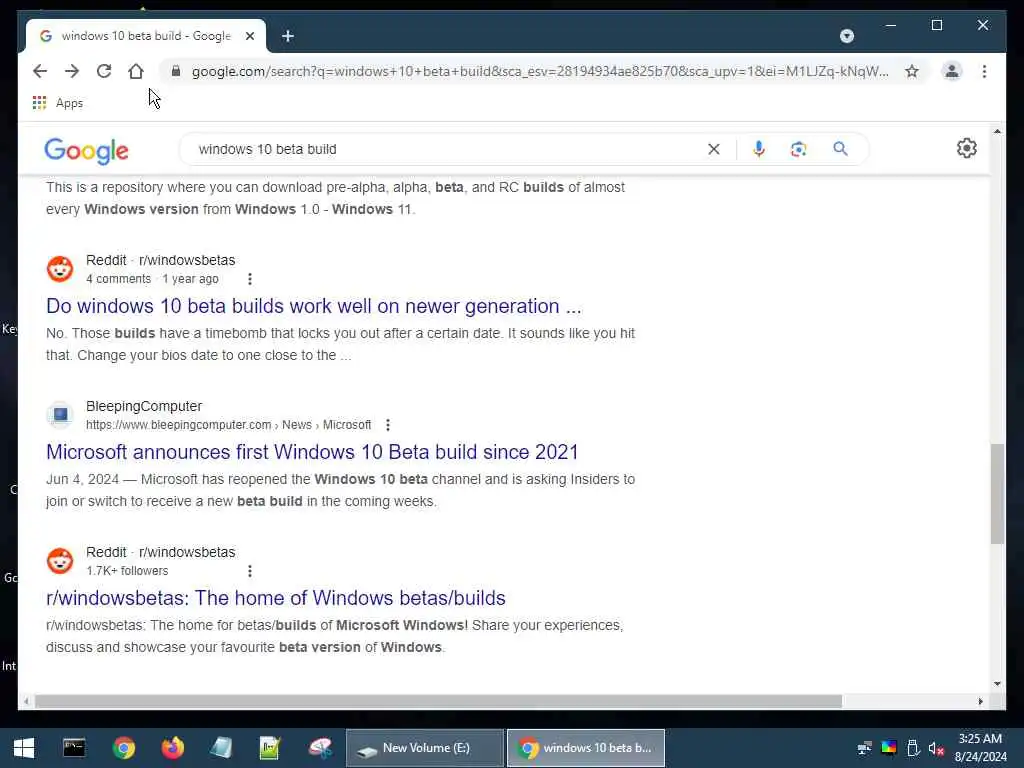The height and width of the screenshot is (768, 1024).
Task: Open more options for r/windowsbetas followers result
Action: pyautogui.click(x=249, y=571)
